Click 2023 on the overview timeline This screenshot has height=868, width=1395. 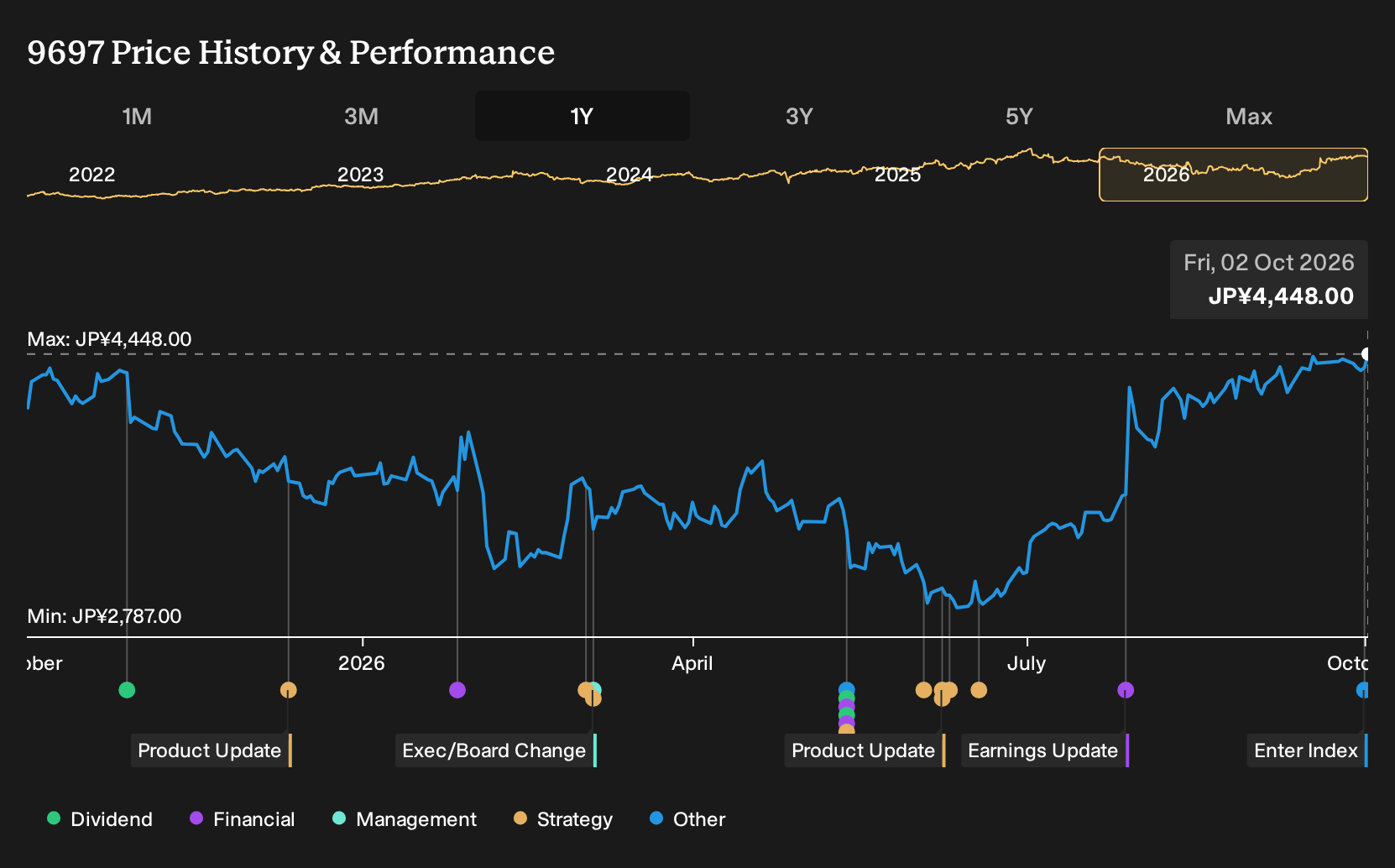[x=361, y=175]
